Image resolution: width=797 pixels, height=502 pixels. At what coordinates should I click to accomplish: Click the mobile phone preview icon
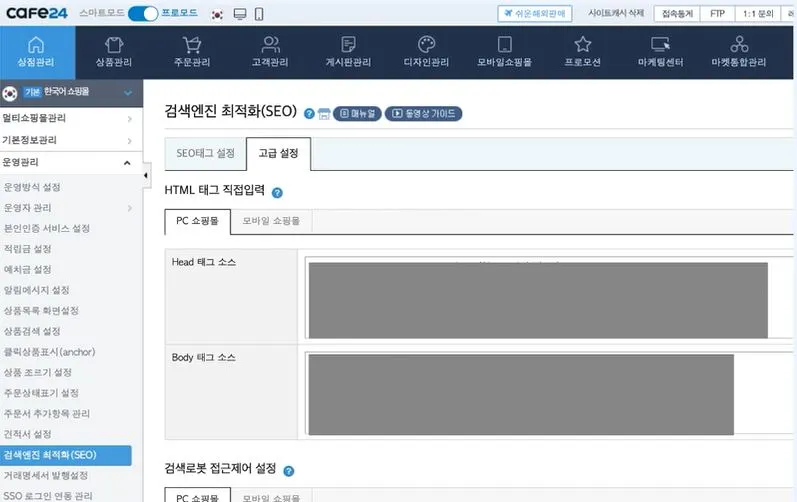click(259, 14)
